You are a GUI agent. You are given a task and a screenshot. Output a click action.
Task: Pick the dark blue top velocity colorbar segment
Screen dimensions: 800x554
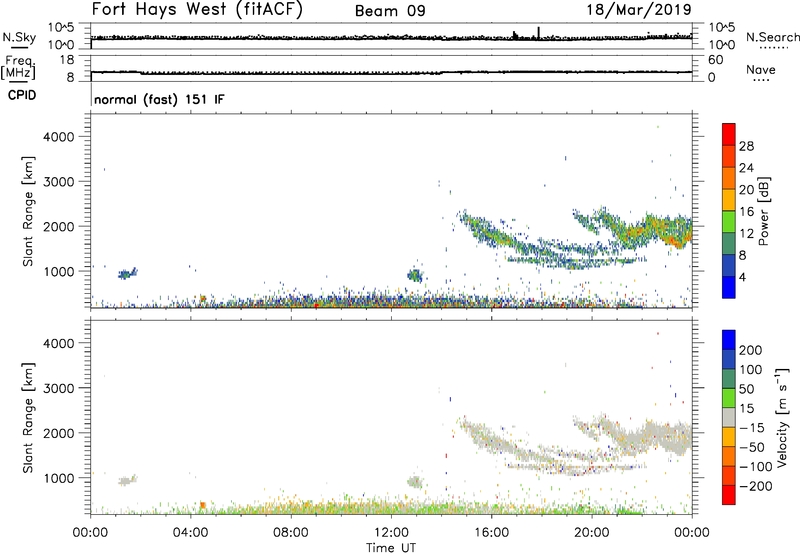pyautogui.click(x=729, y=340)
